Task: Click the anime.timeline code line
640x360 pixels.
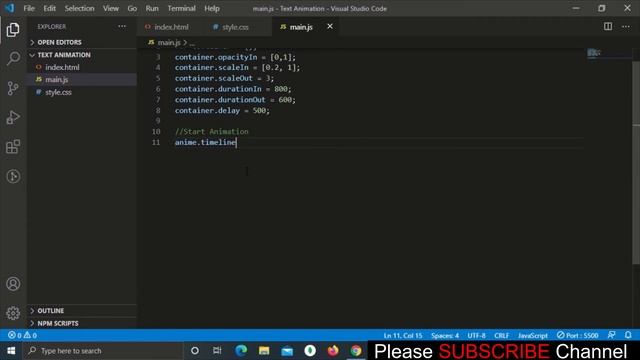Action: (205, 142)
